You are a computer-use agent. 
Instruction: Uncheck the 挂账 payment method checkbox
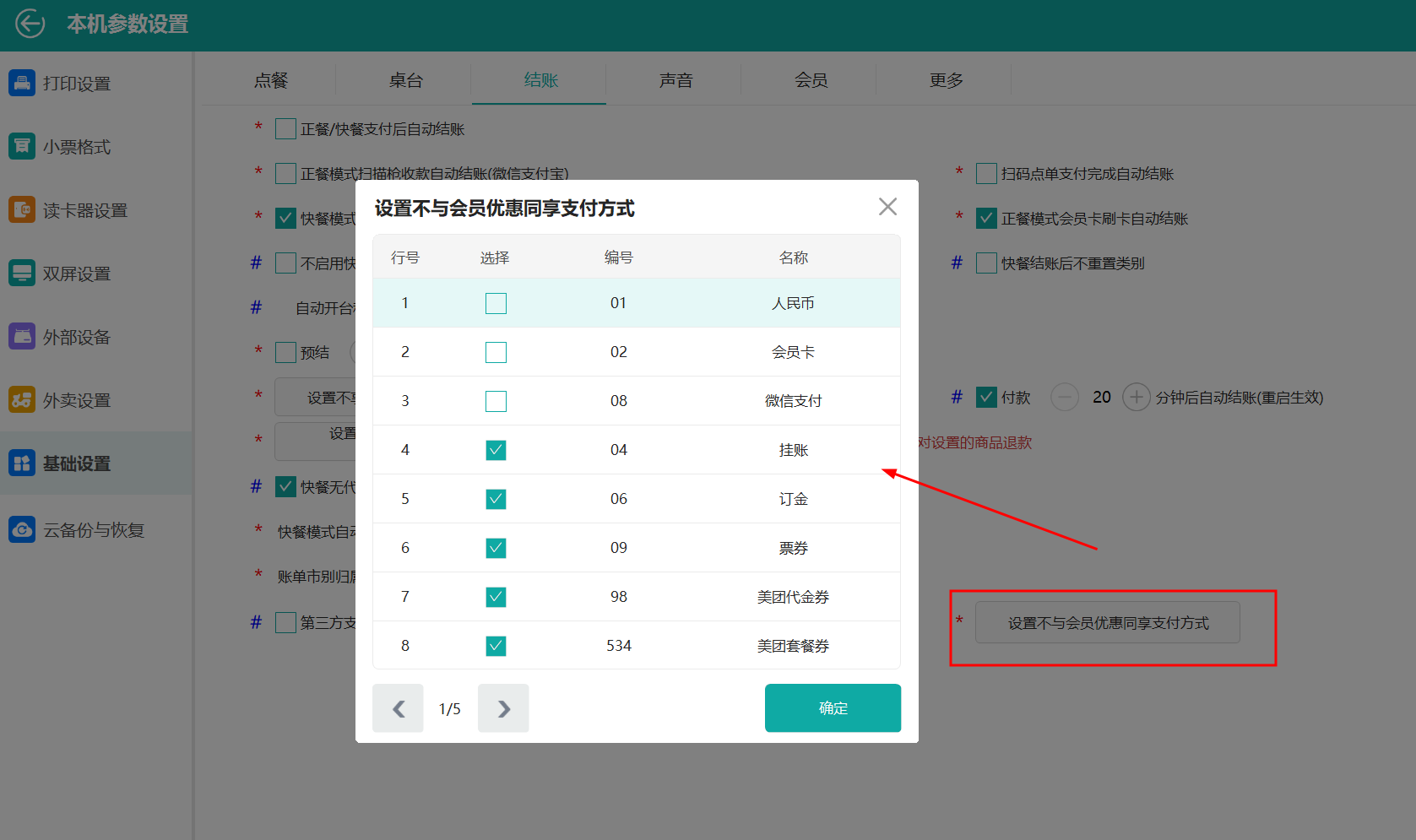[496, 450]
